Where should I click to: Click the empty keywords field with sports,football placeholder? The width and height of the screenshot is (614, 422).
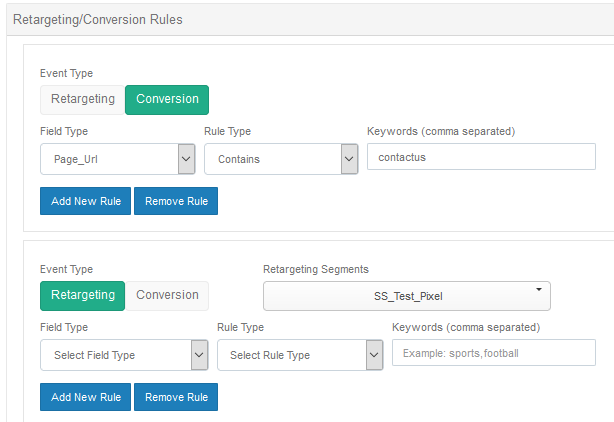[493, 353]
